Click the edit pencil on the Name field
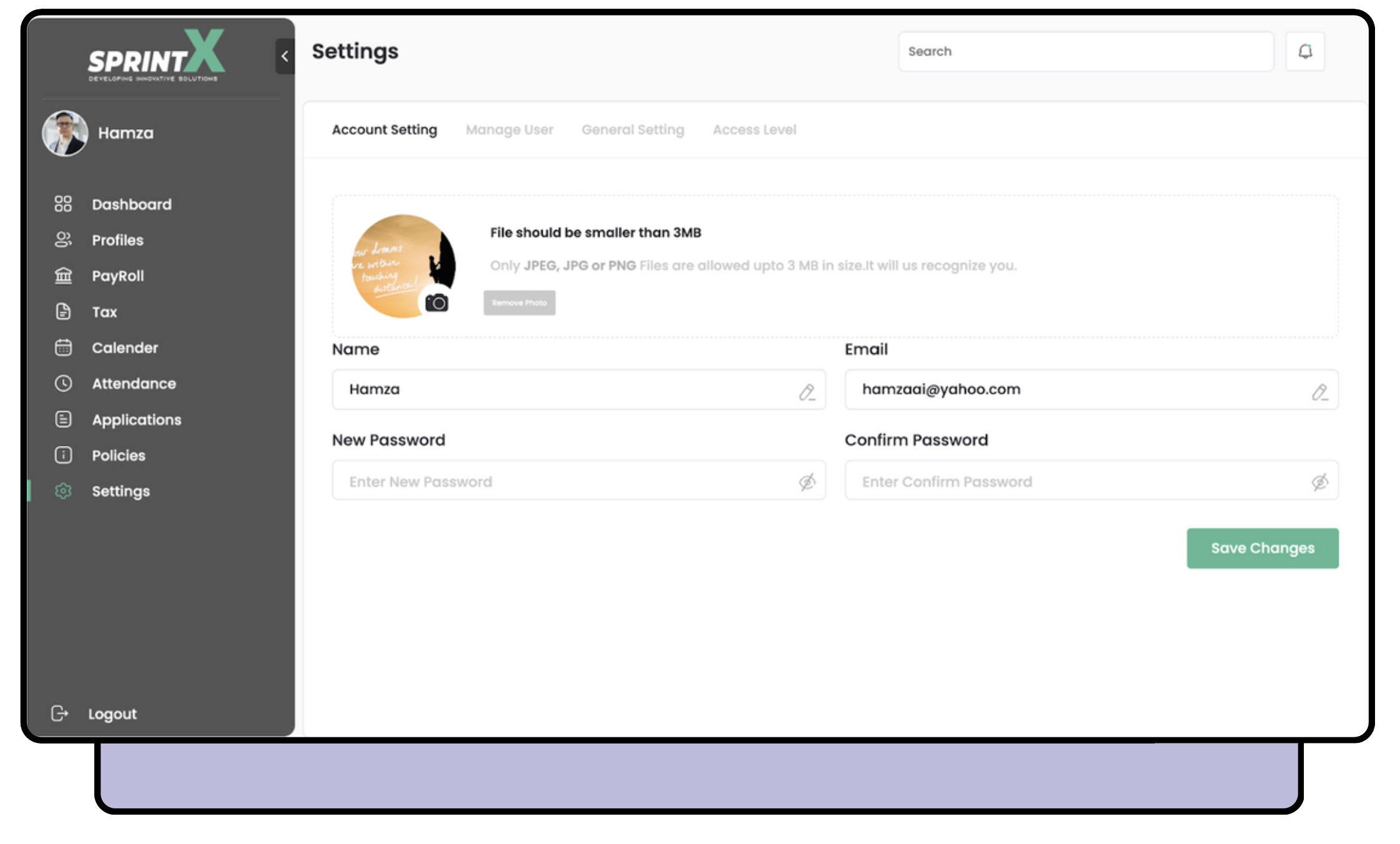This screenshot has height=844, width=1400. click(x=807, y=391)
